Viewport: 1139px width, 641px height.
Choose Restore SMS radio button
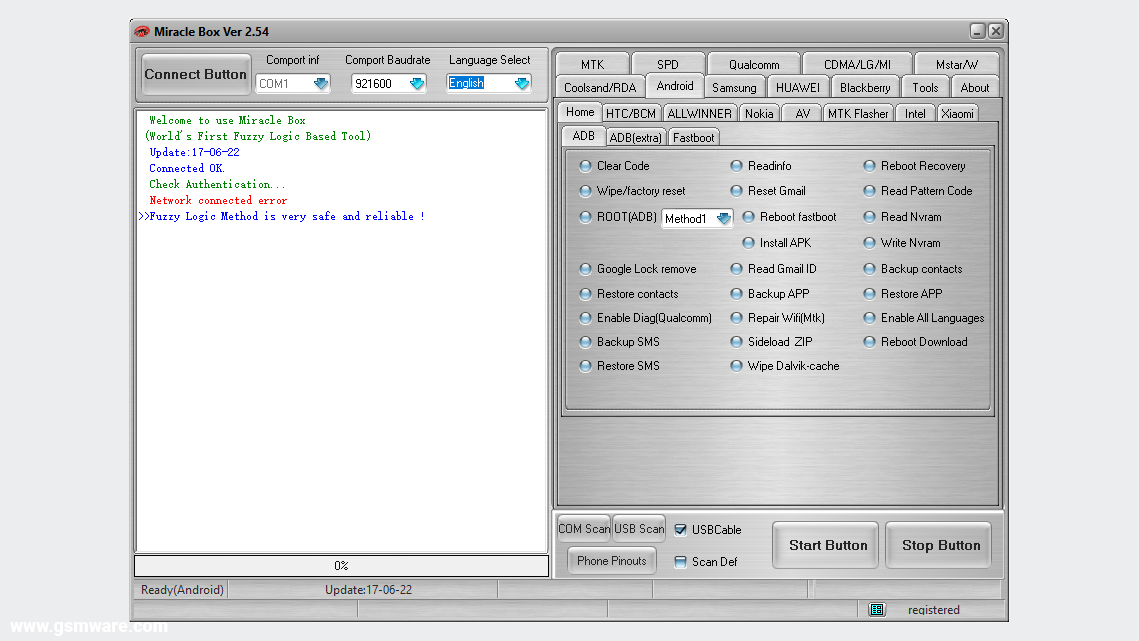click(585, 366)
